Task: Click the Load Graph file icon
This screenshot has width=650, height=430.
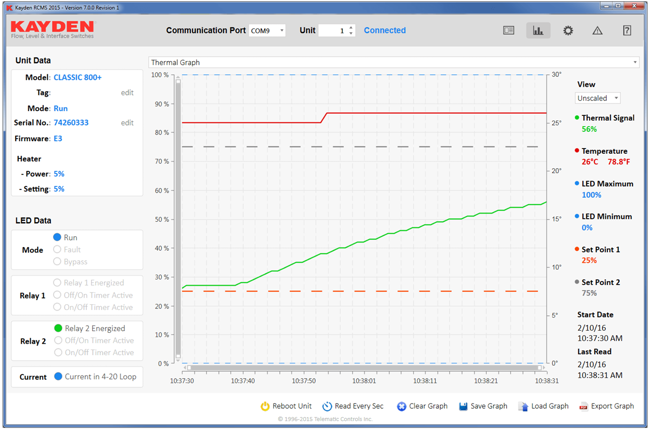Action: (524, 406)
